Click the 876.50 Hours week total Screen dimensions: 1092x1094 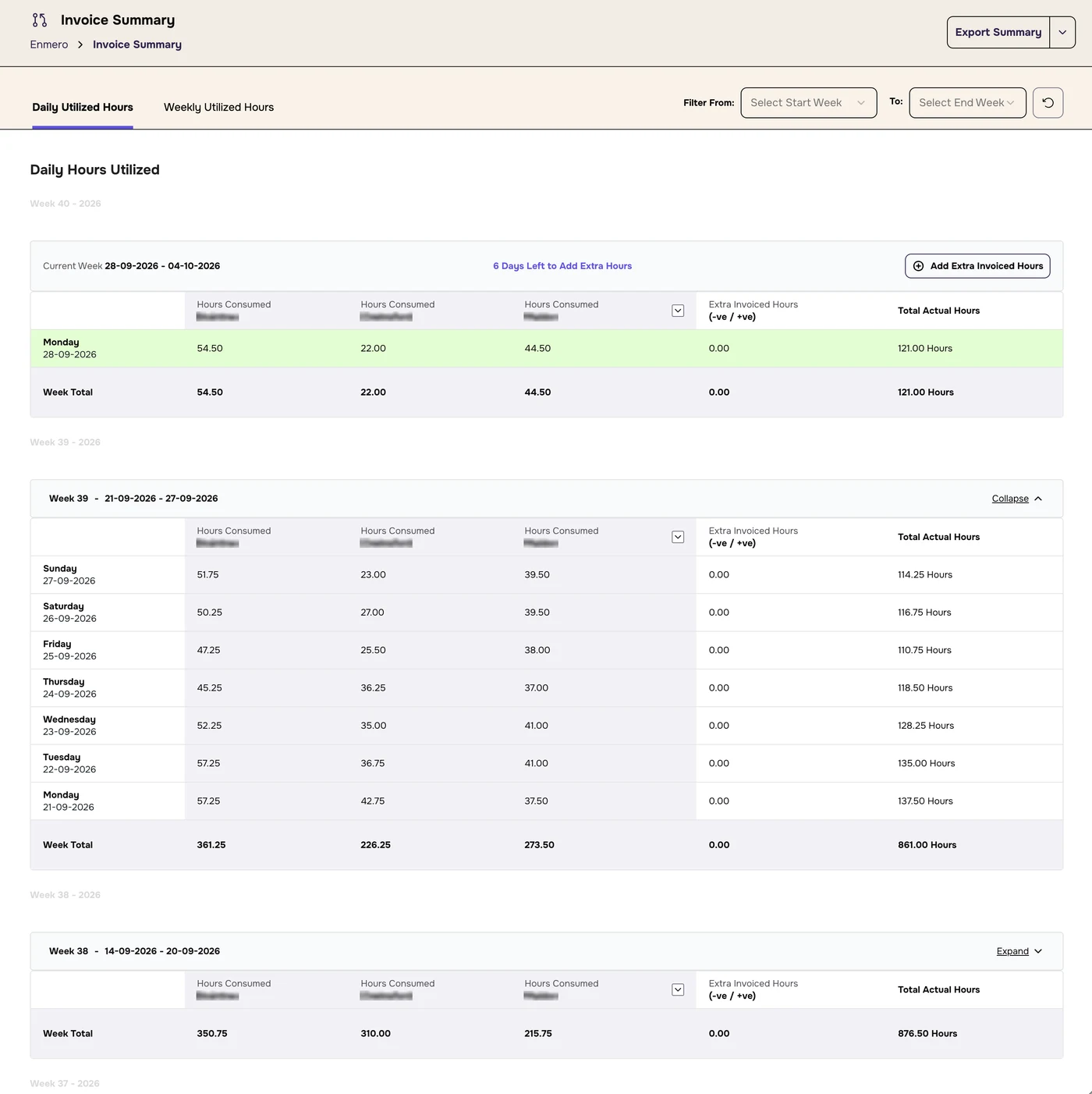coord(927,1034)
